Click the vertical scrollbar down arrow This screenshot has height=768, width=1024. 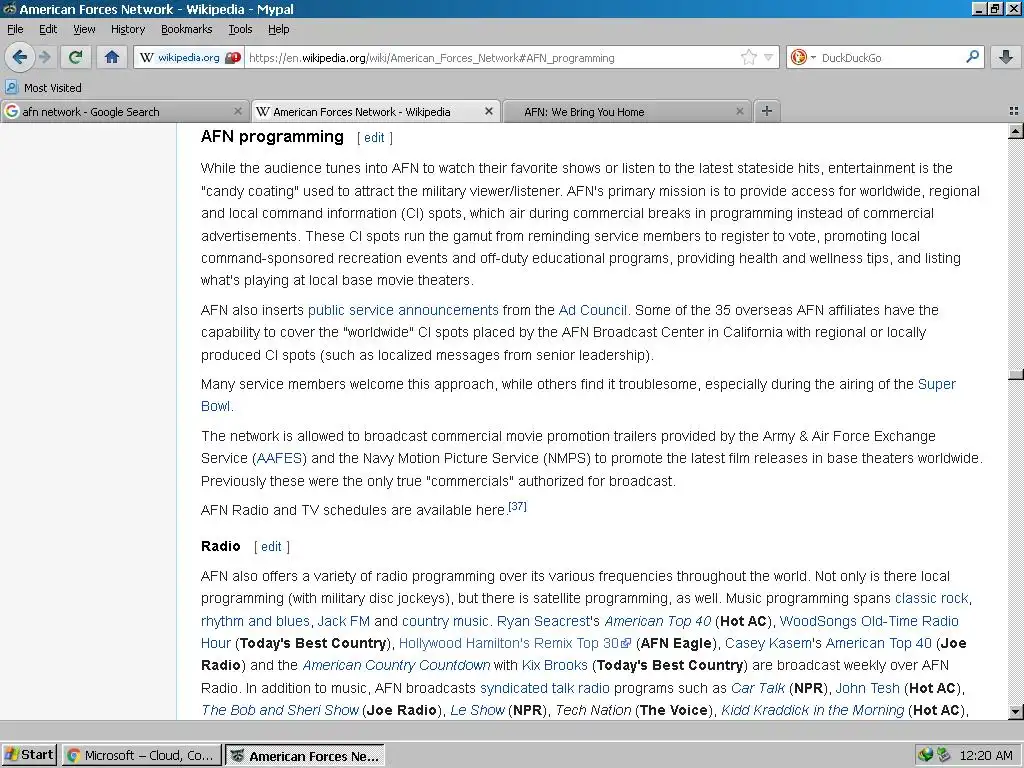(1016, 711)
